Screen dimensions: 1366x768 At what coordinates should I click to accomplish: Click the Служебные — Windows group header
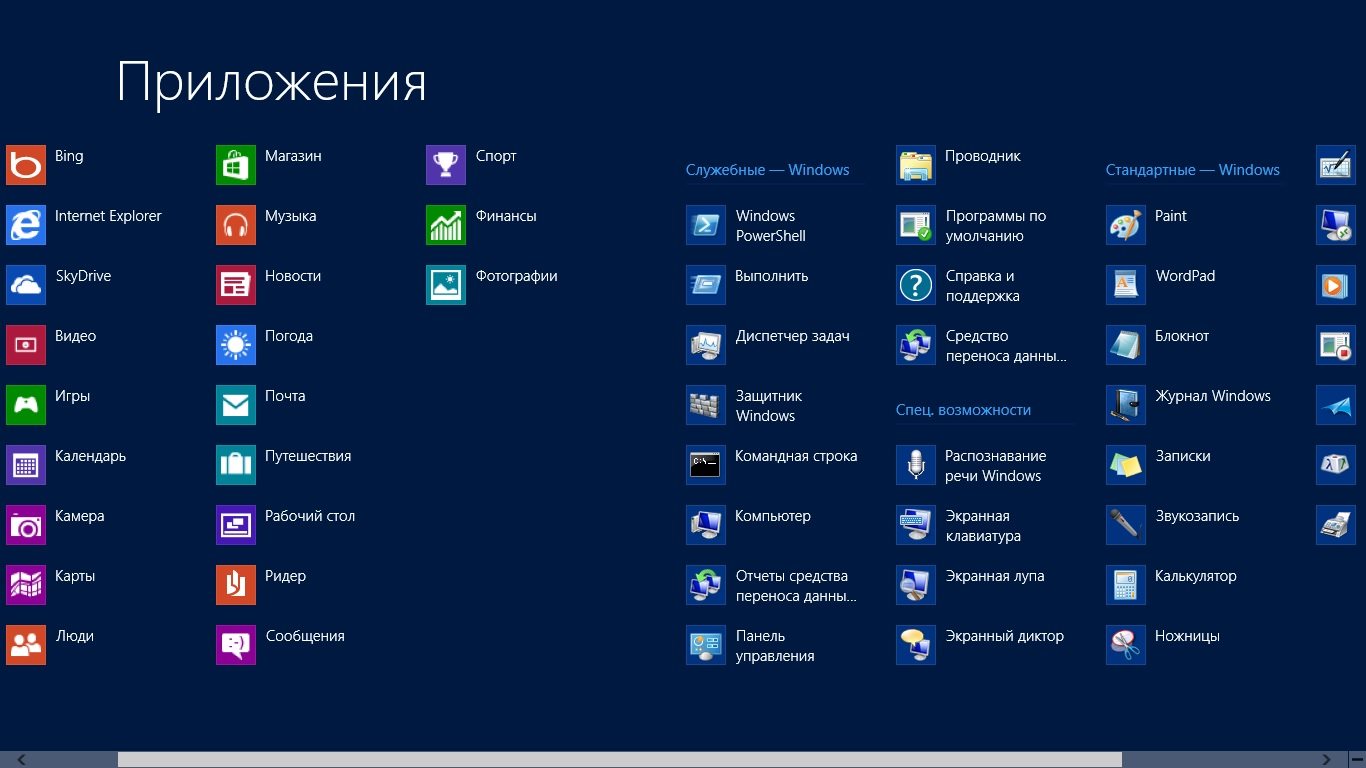pos(768,170)
